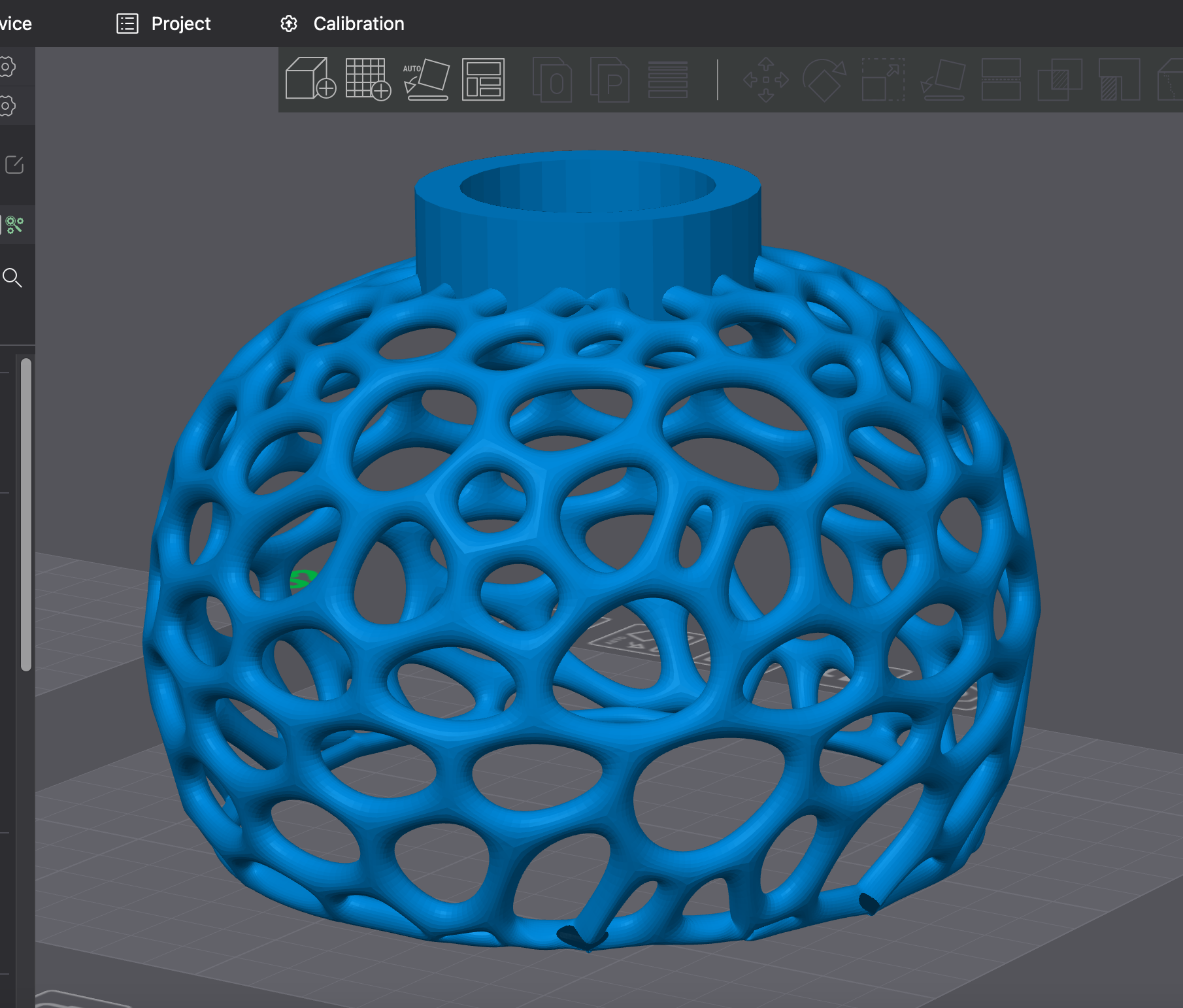Select the Support painting tool icon

1119,79
